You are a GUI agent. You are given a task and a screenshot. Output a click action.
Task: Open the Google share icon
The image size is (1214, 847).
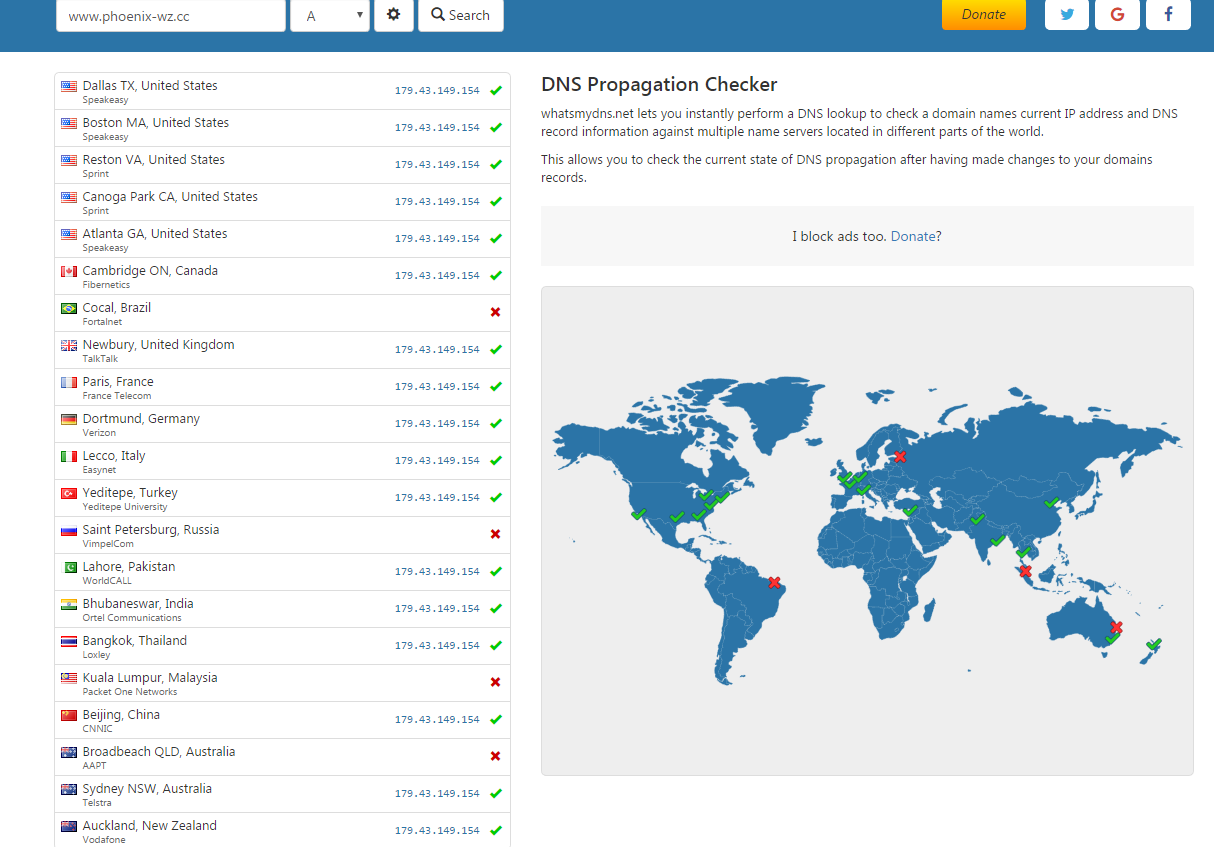coord(1117,14)
